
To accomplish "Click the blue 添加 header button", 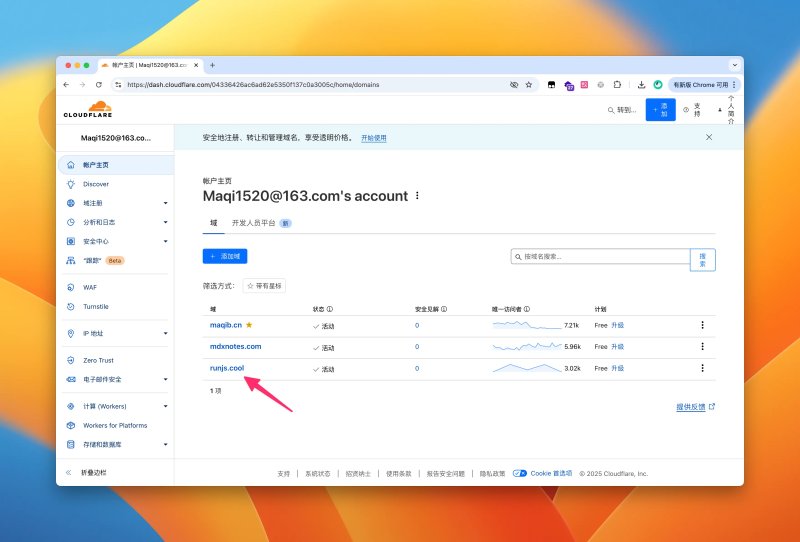I will tap(660, 110).
